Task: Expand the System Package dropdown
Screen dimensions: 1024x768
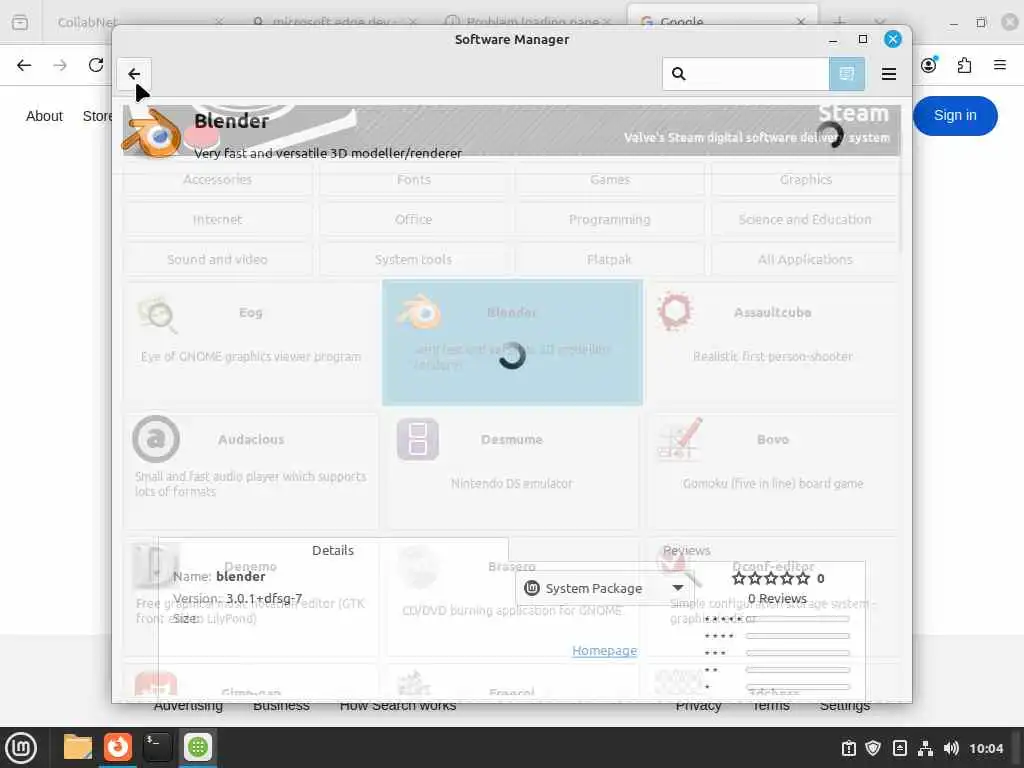Action: pyautogui.click(x=603, y=588)
